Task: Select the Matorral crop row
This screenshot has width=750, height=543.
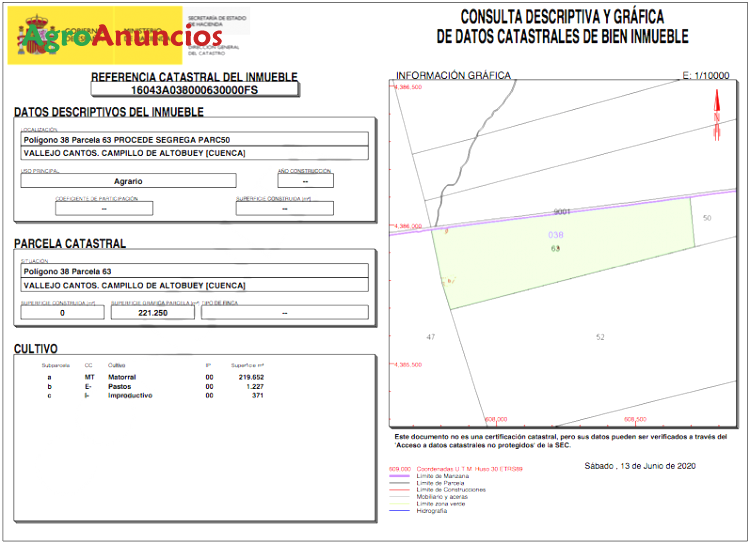Action: click(155, 377)
